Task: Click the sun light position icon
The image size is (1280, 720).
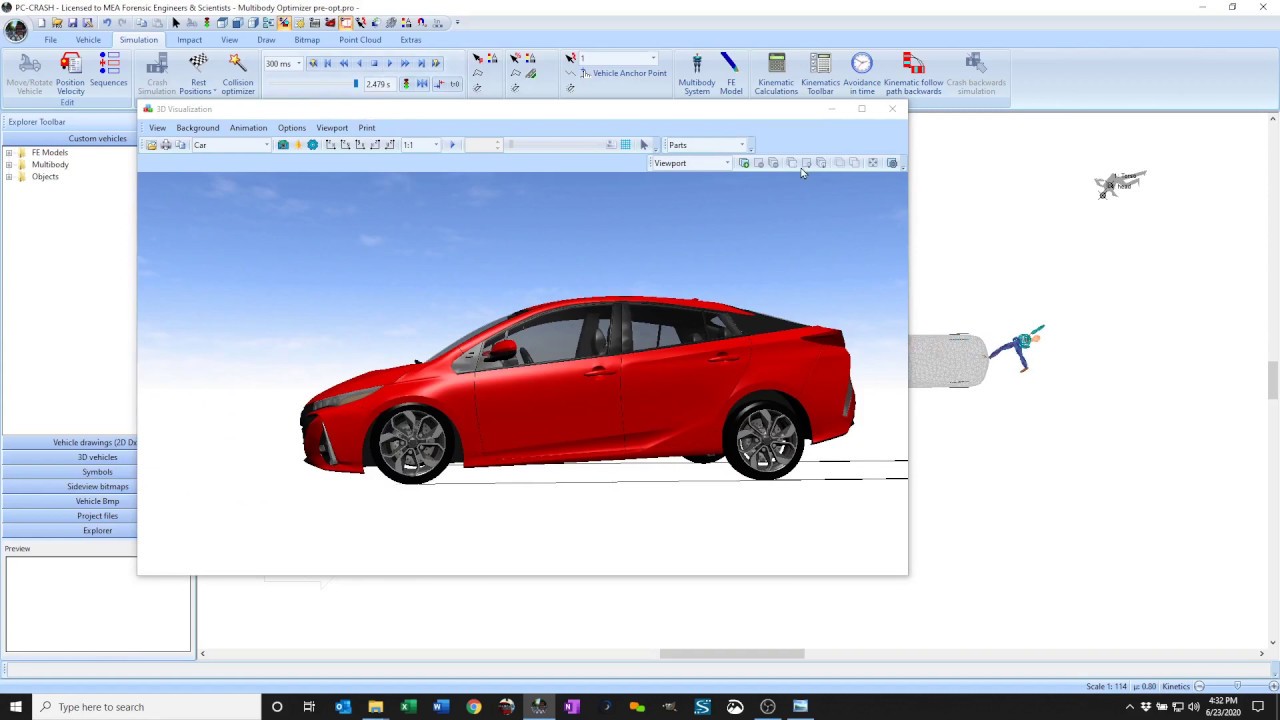Action: [x=298, y=145]
